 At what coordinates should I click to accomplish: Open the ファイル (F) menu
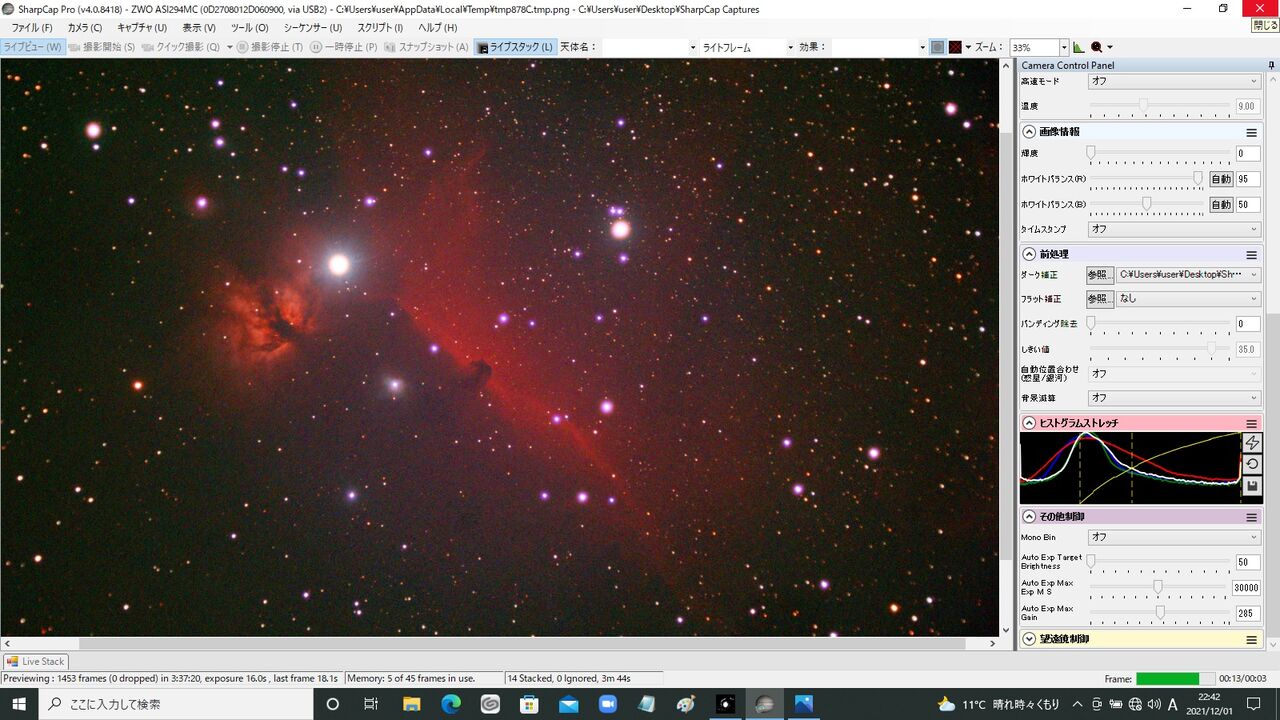pos(31,28)
